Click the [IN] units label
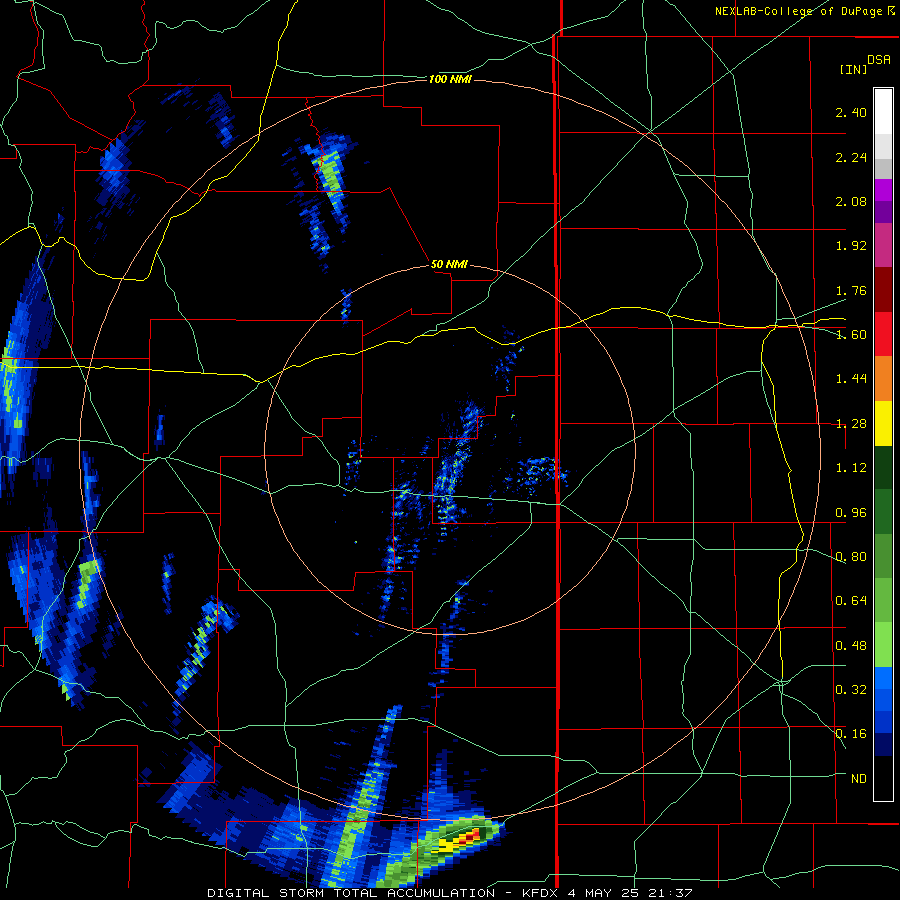900x900 pixels. click(x=853, y=69)
